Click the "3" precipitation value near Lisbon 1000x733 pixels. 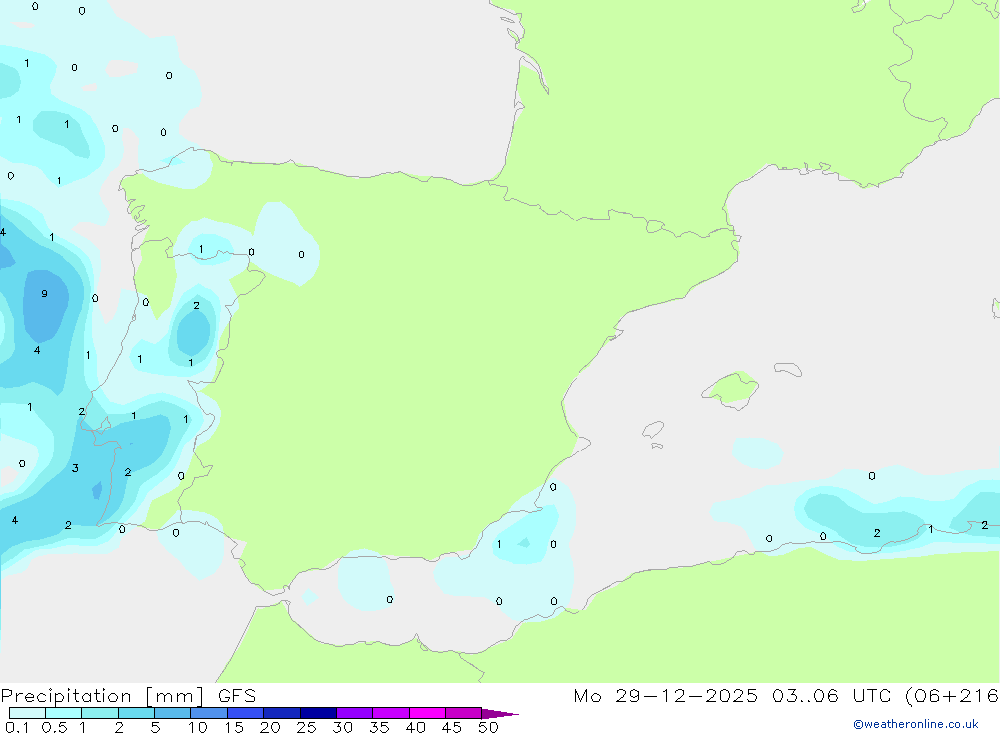[x=75, y=468]
